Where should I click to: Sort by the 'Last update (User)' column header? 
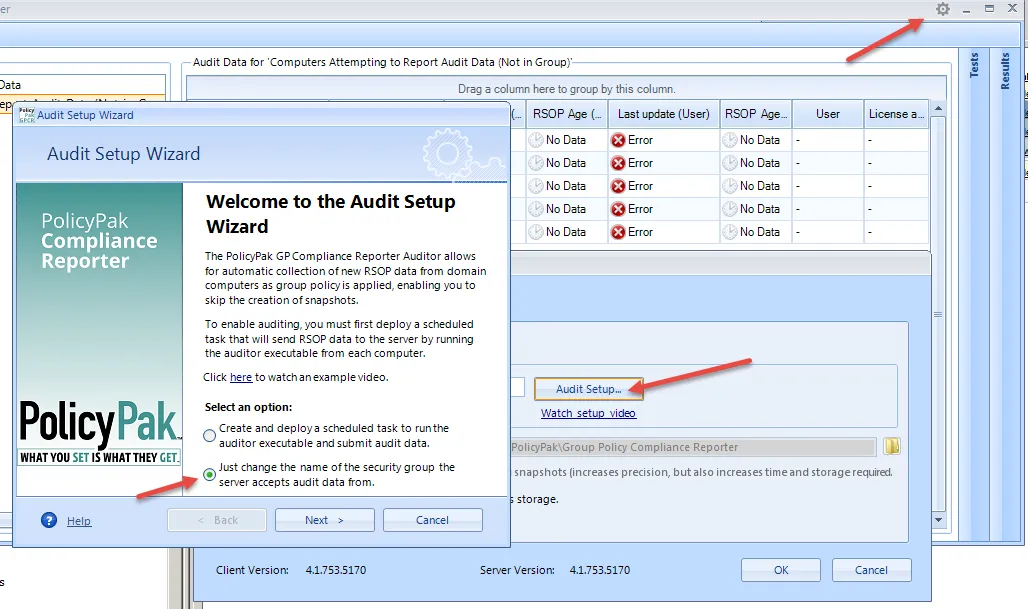pyautogui.click(x=662, y=113)
